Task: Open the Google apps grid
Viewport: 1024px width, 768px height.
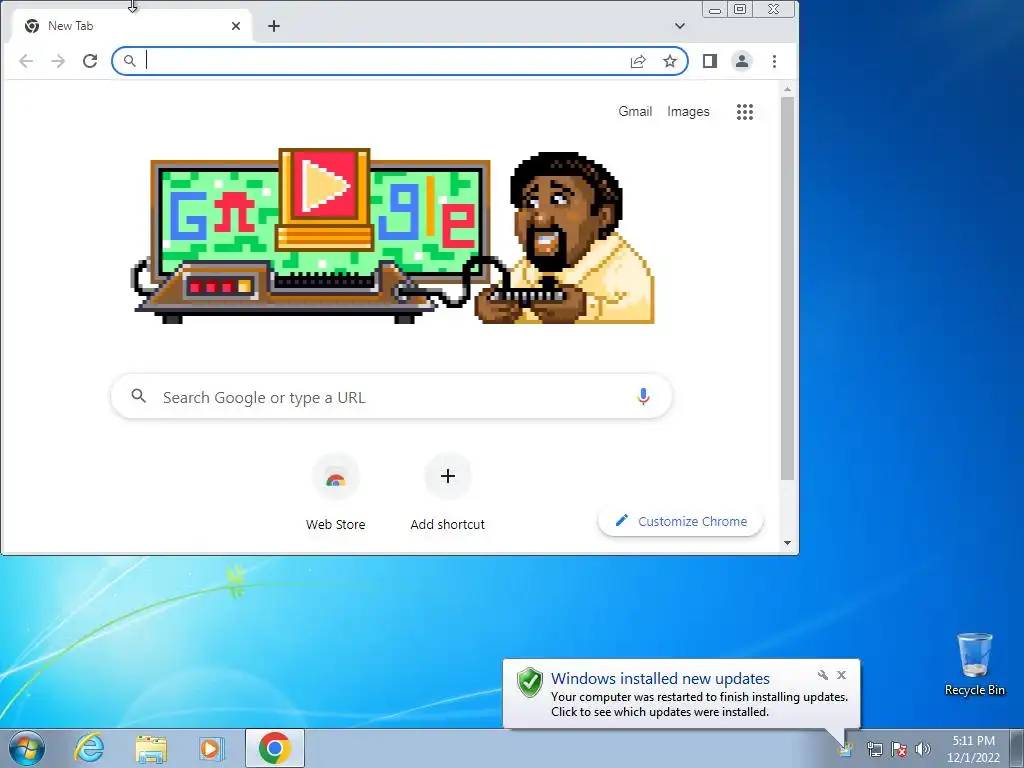Action: click(745, 112)
